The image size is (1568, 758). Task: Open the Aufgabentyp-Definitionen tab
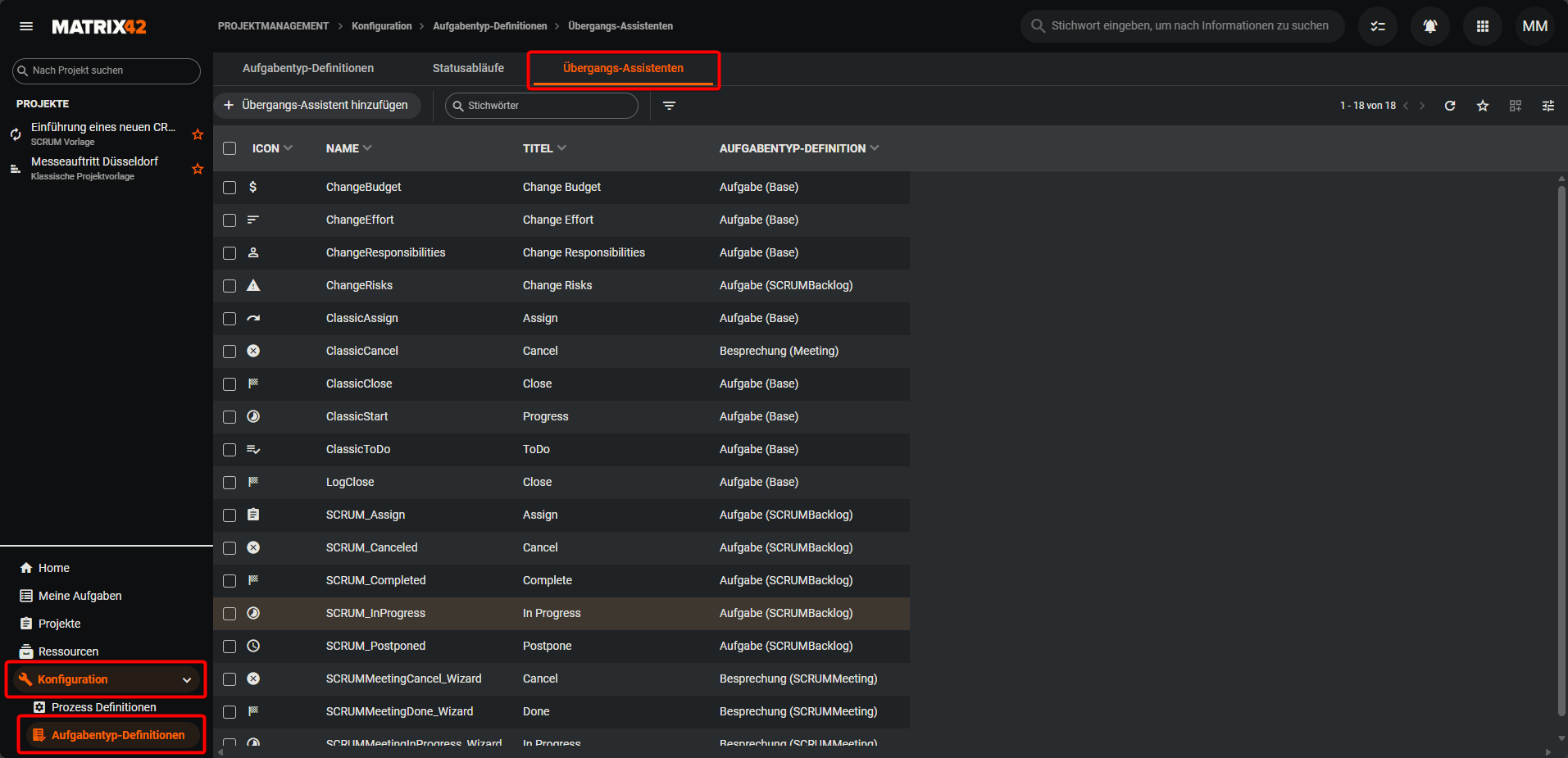coord(307,68)
